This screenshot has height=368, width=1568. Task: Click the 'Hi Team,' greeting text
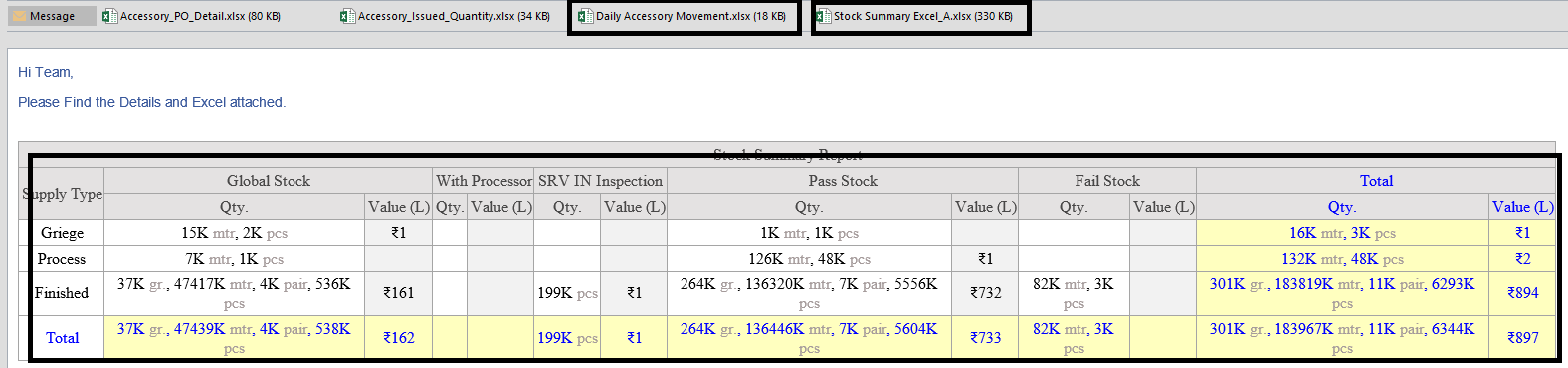coord(46,72)
